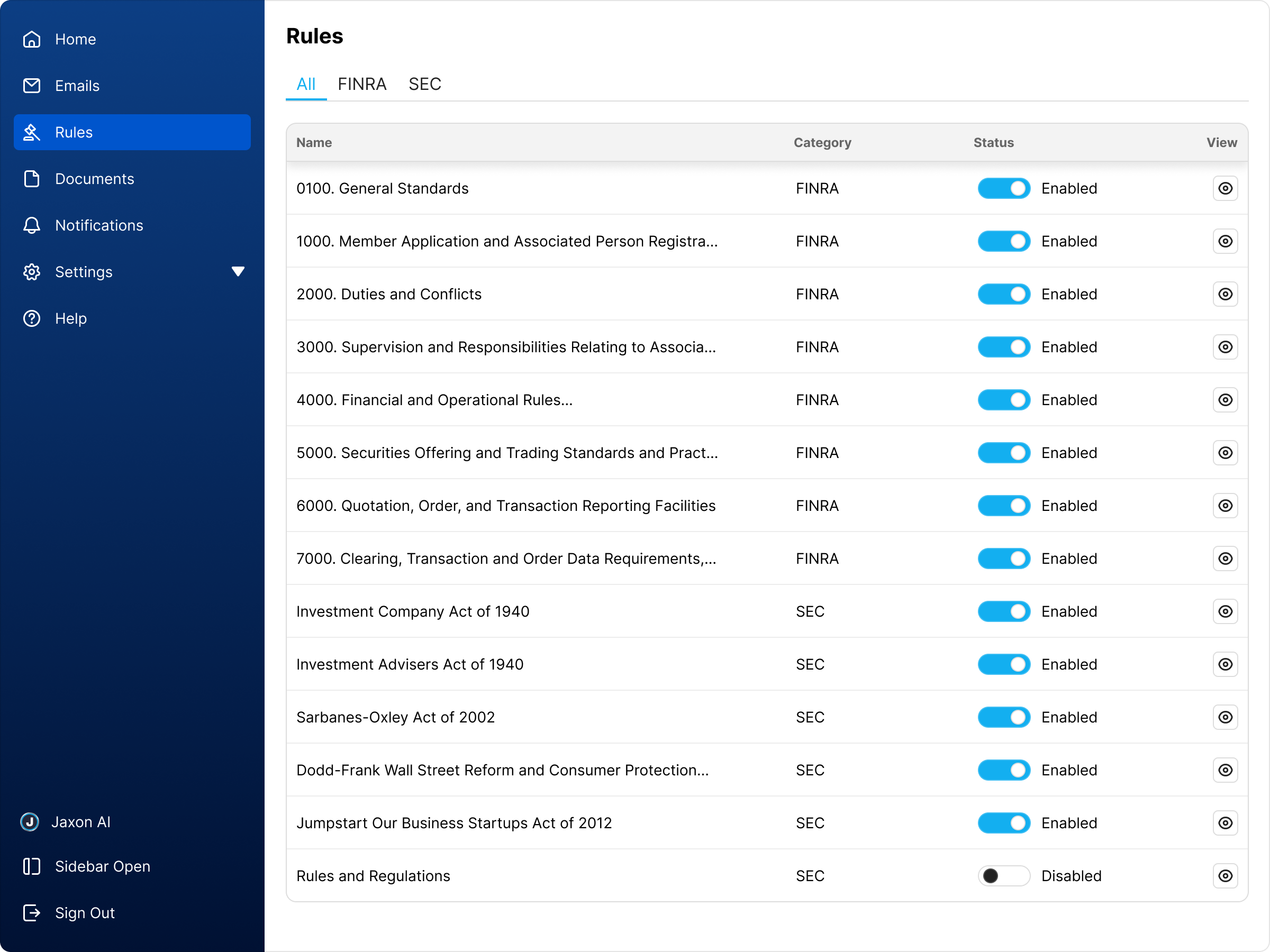Click the Sign Out arrow icon
This screenshot has width=1270, height=952.
pyautogui.click(x=32, y=912)
